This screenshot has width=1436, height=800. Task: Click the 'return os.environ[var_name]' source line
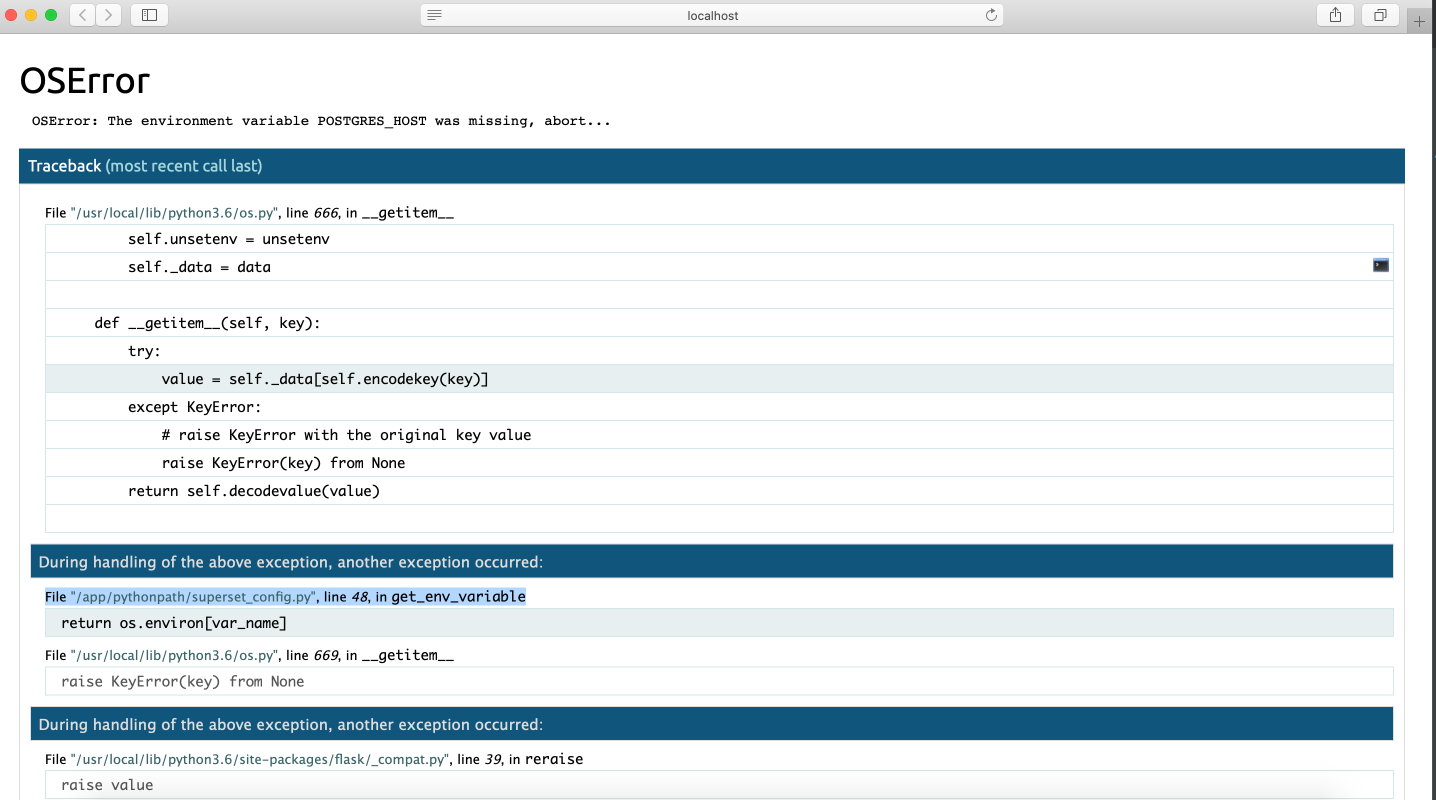719,623
